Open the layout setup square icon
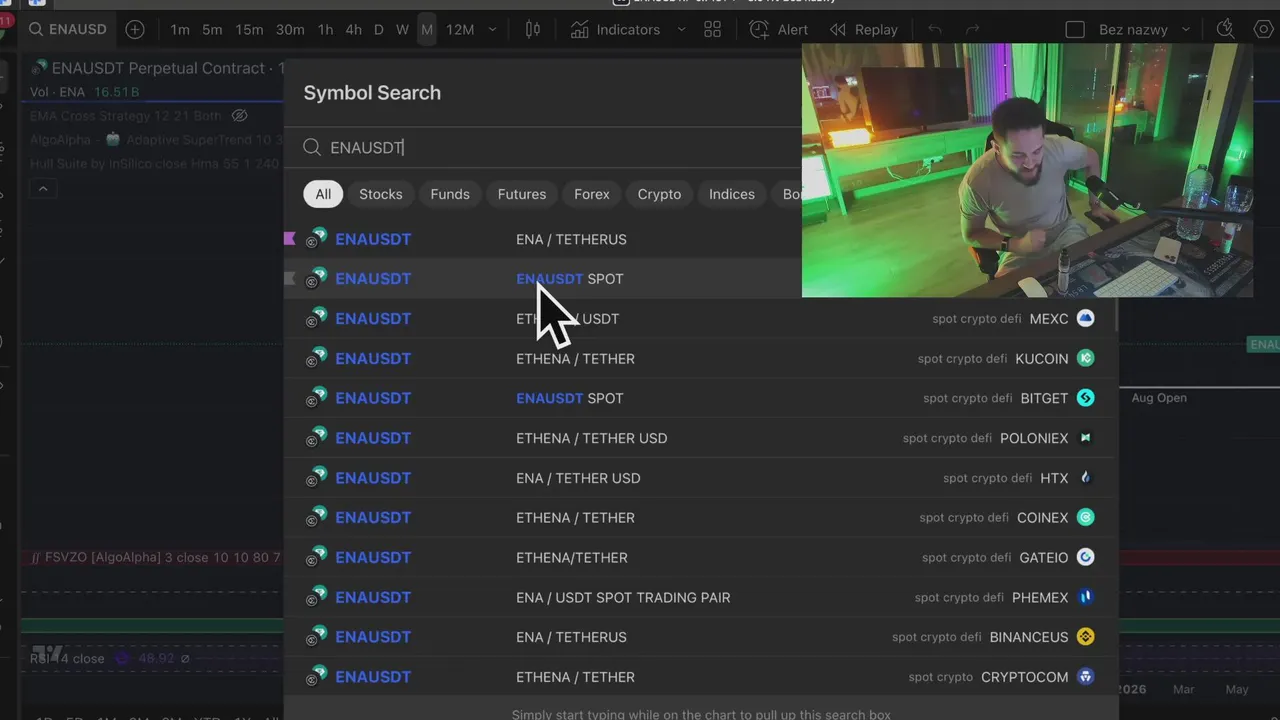 [x=1075, y=30]
